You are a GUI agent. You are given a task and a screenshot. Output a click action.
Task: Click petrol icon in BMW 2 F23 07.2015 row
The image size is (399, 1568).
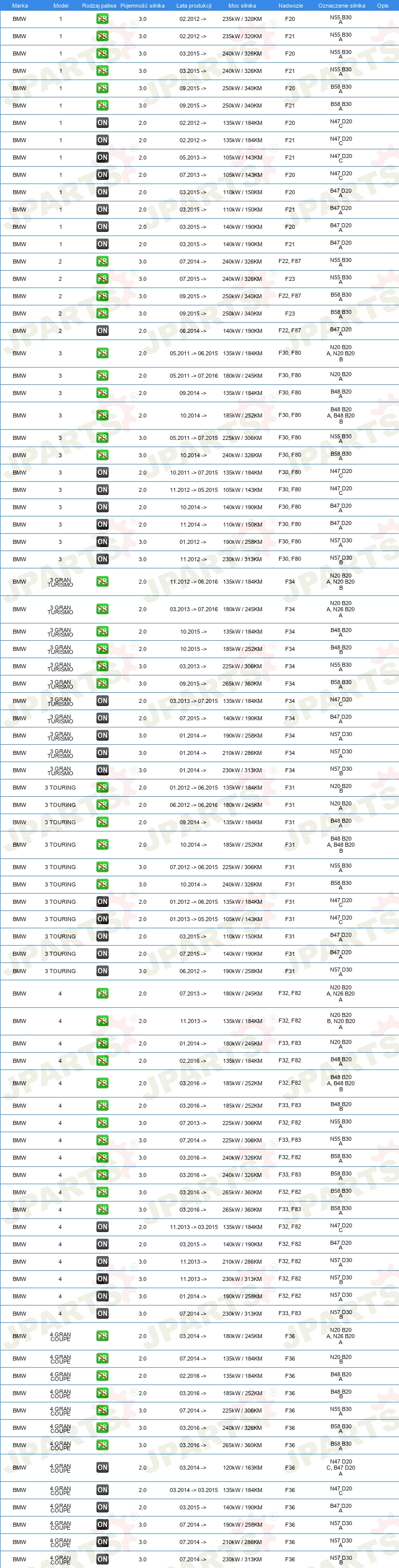pyautogui.click(x=103, y=279)
